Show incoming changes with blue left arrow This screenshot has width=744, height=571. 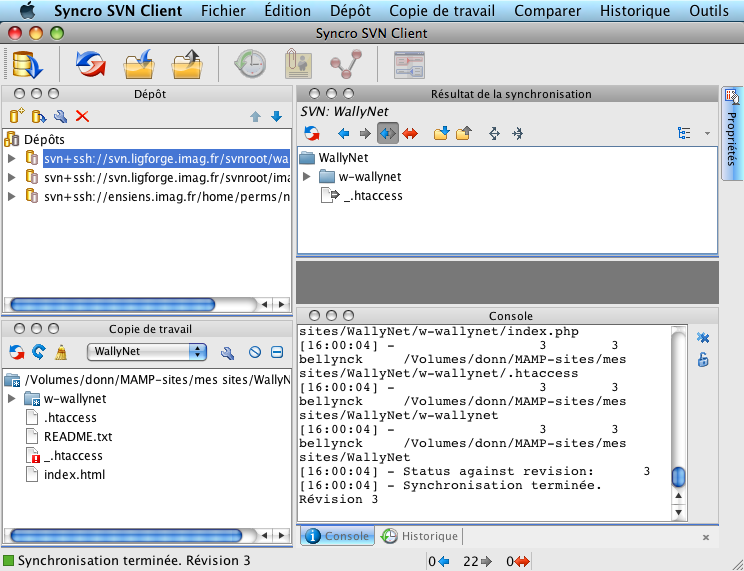click(x=344, y=134)
